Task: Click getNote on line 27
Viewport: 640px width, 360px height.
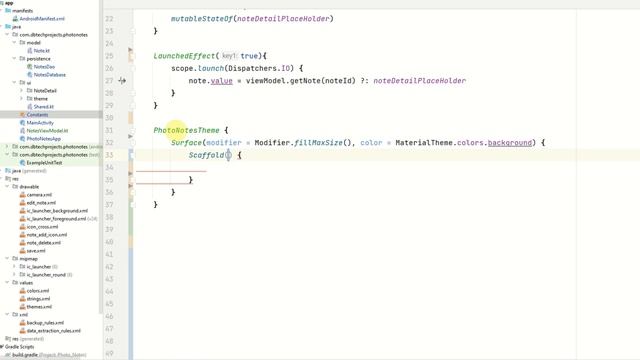Action: 305,81
